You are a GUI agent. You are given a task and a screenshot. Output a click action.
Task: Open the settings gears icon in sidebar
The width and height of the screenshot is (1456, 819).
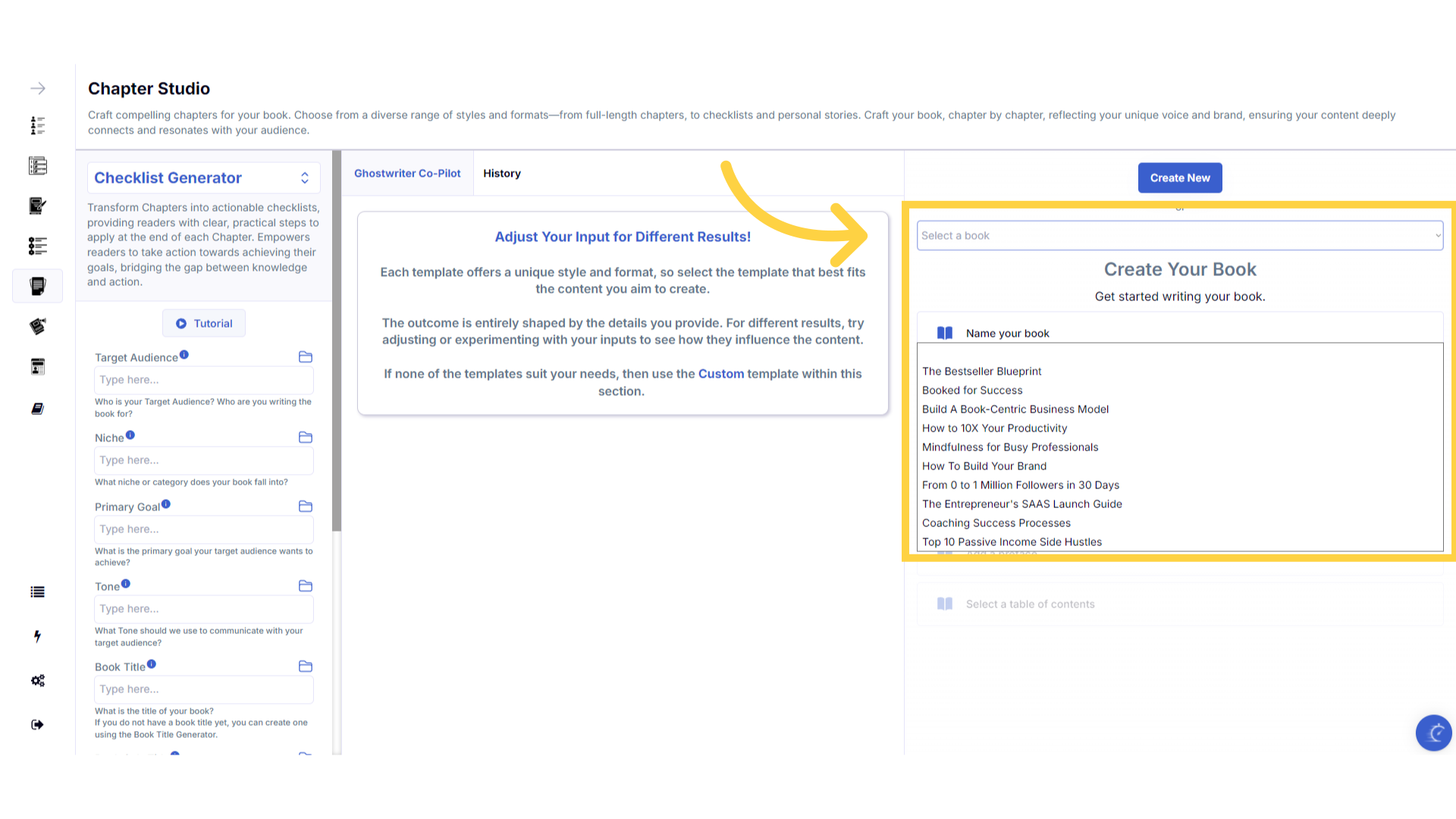[37, 681]
